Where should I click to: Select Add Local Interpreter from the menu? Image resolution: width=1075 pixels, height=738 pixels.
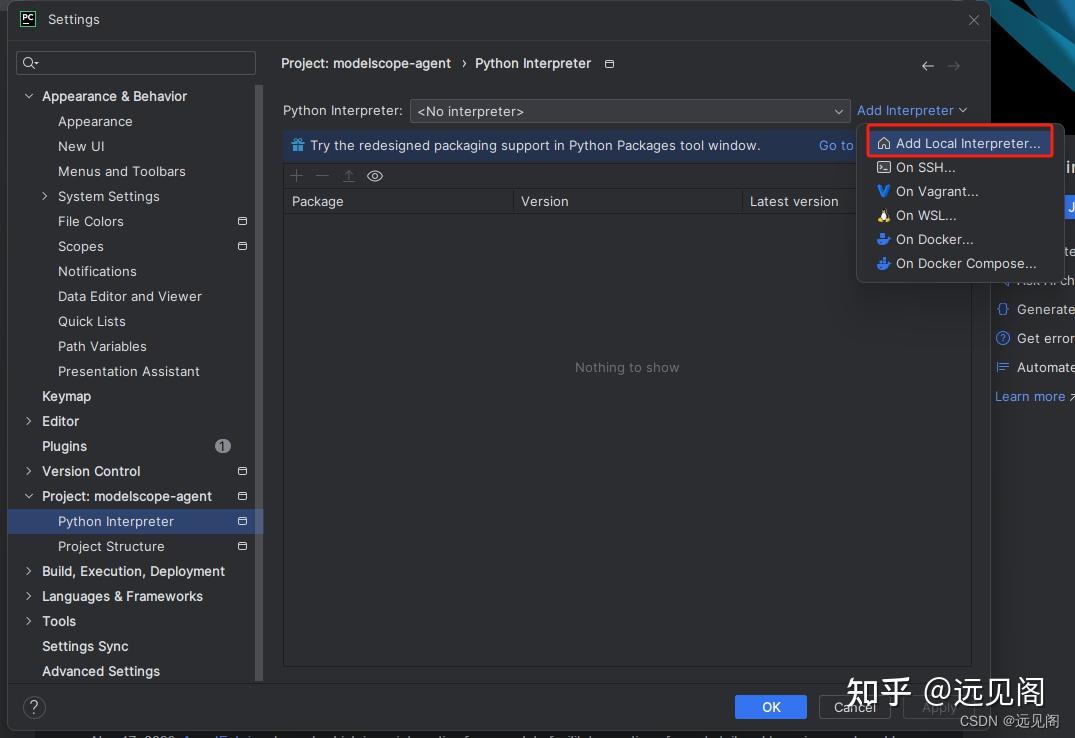pos(958,142)
